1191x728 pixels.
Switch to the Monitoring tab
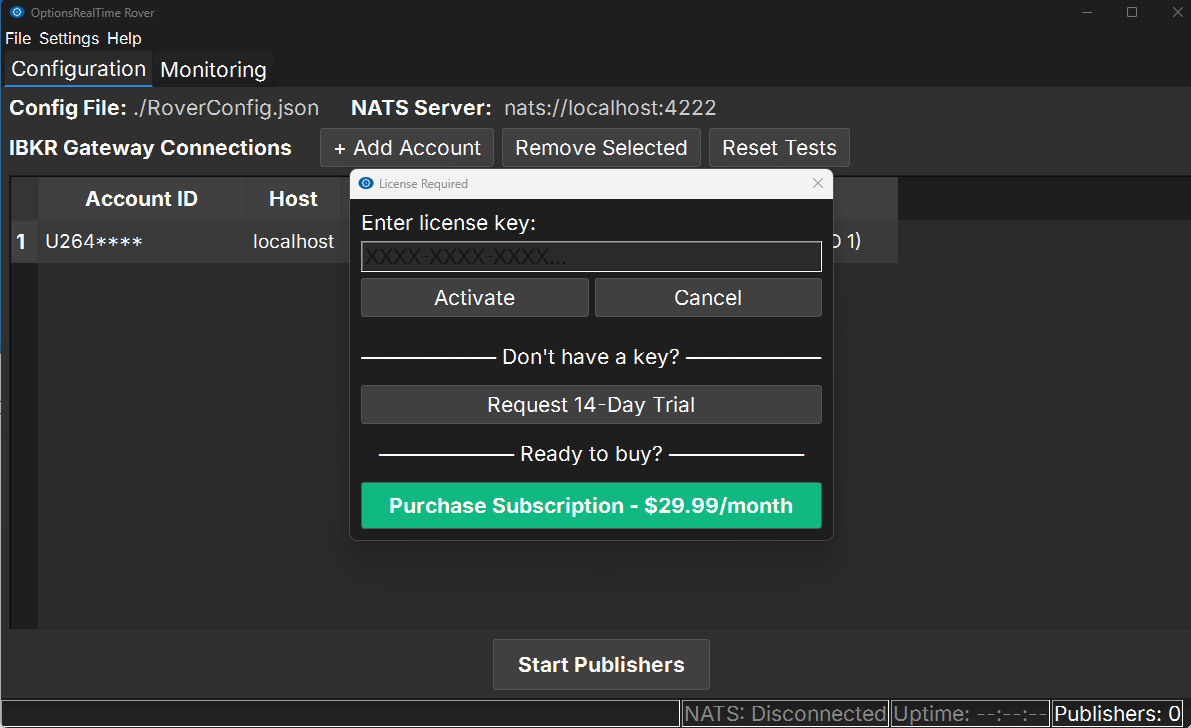tap(213, 70)
